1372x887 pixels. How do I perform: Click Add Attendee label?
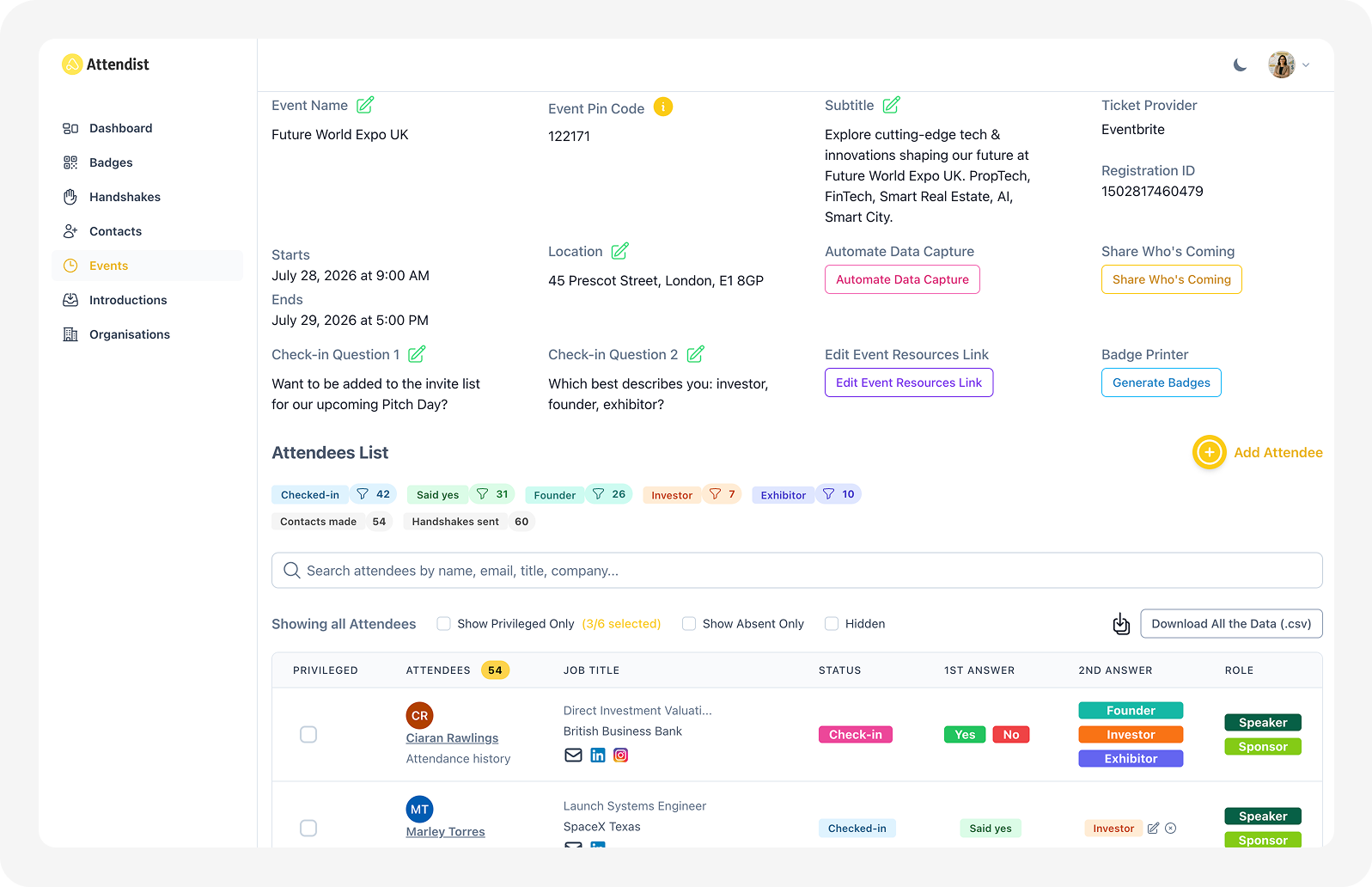tap(1278, 452)
